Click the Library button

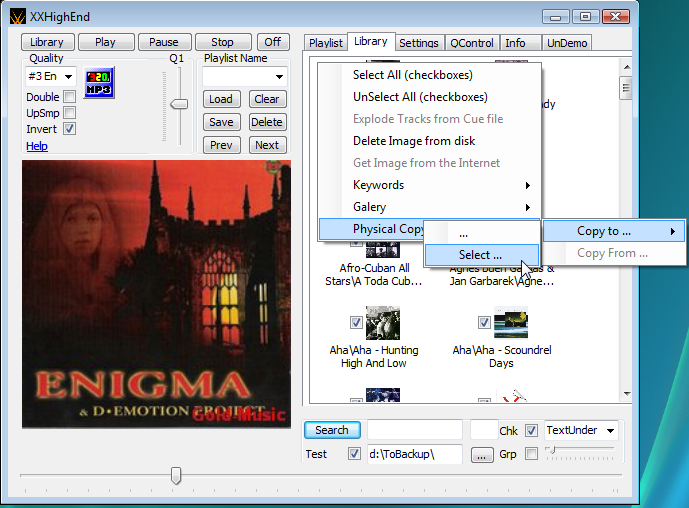coord(47,42)
